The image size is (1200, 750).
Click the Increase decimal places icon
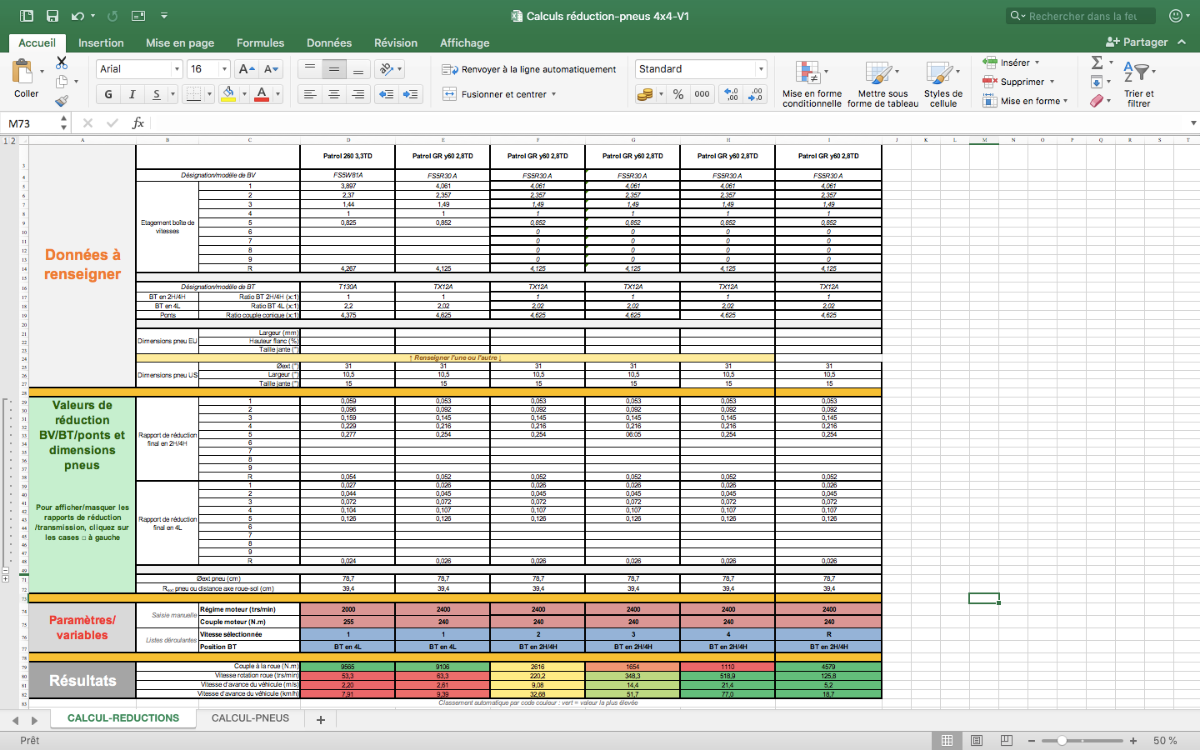click(731, 94)
